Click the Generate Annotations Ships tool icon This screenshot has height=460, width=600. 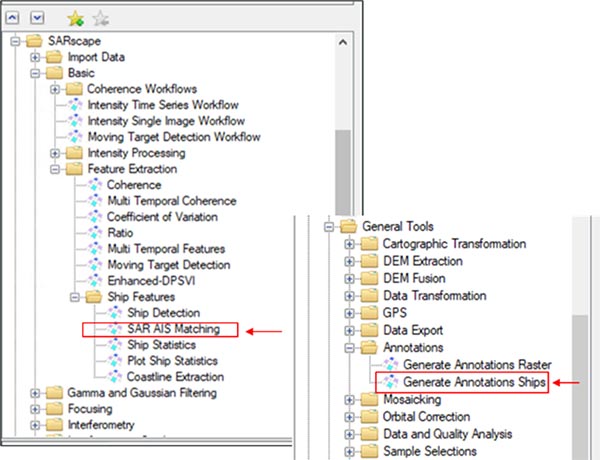tap(391, 382)
